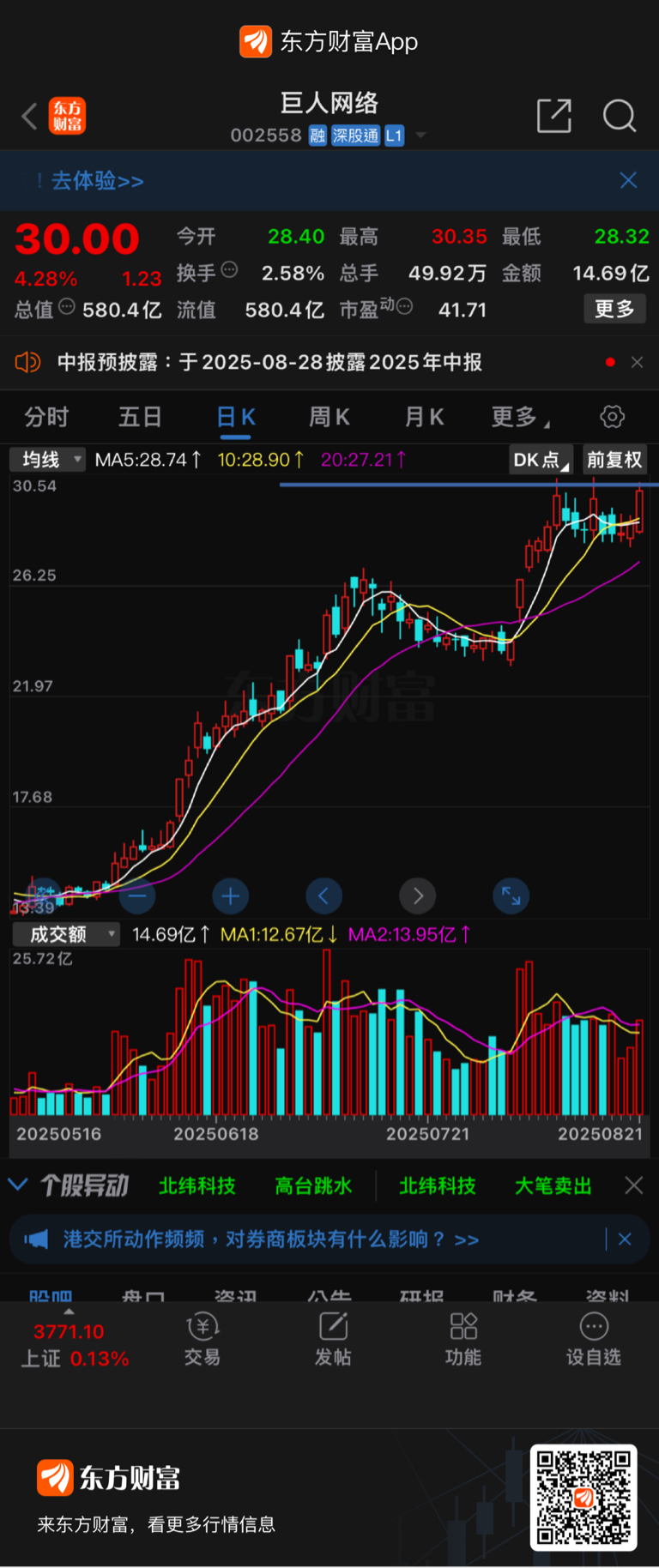Open the 功能 functions icon
Screen dimensions: 659x1568
tap(463, 1340)
